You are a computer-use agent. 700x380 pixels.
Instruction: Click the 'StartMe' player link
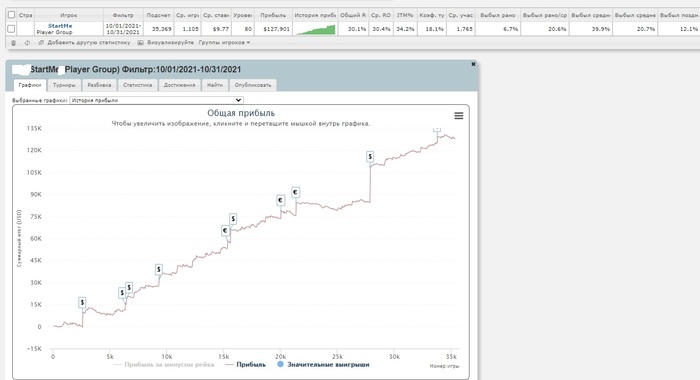[60, 26]
